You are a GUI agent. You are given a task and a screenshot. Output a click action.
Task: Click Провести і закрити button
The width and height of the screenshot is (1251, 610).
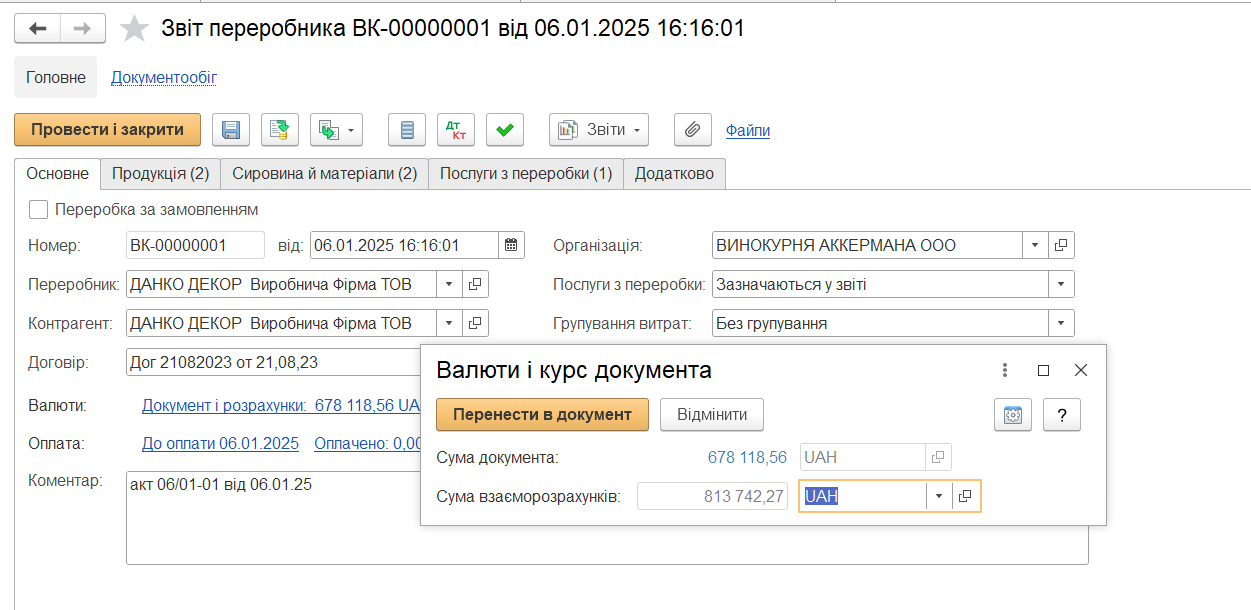[107, 130]
